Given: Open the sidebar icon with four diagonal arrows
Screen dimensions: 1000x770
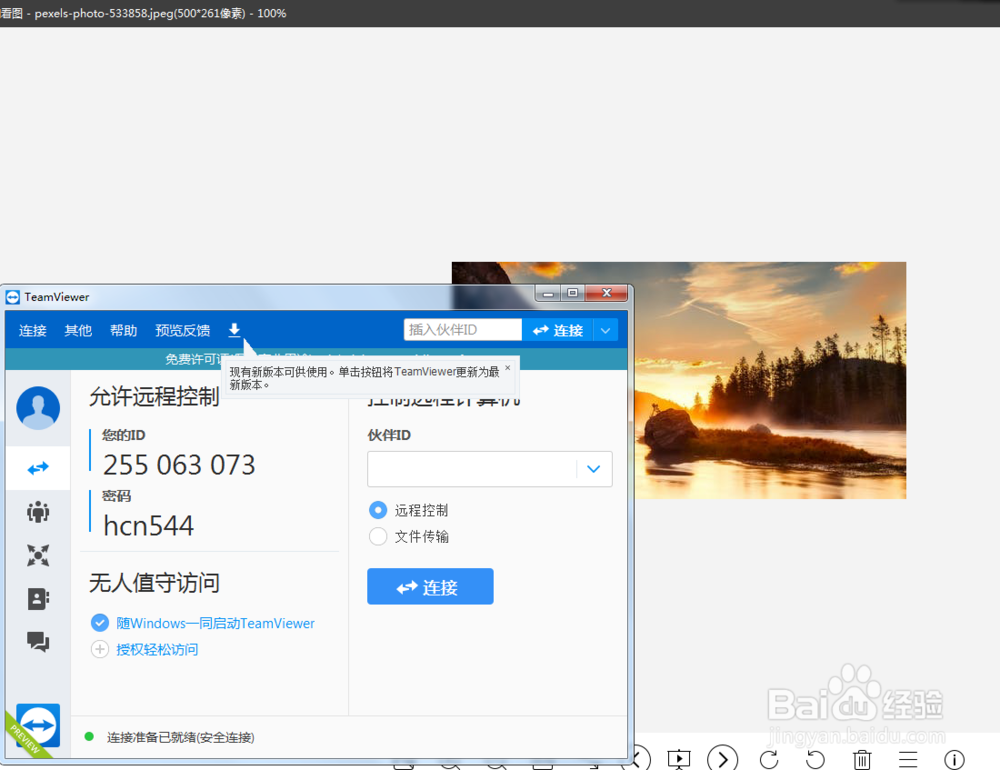Looking at the screenshot, I should (x=38, y=556).
